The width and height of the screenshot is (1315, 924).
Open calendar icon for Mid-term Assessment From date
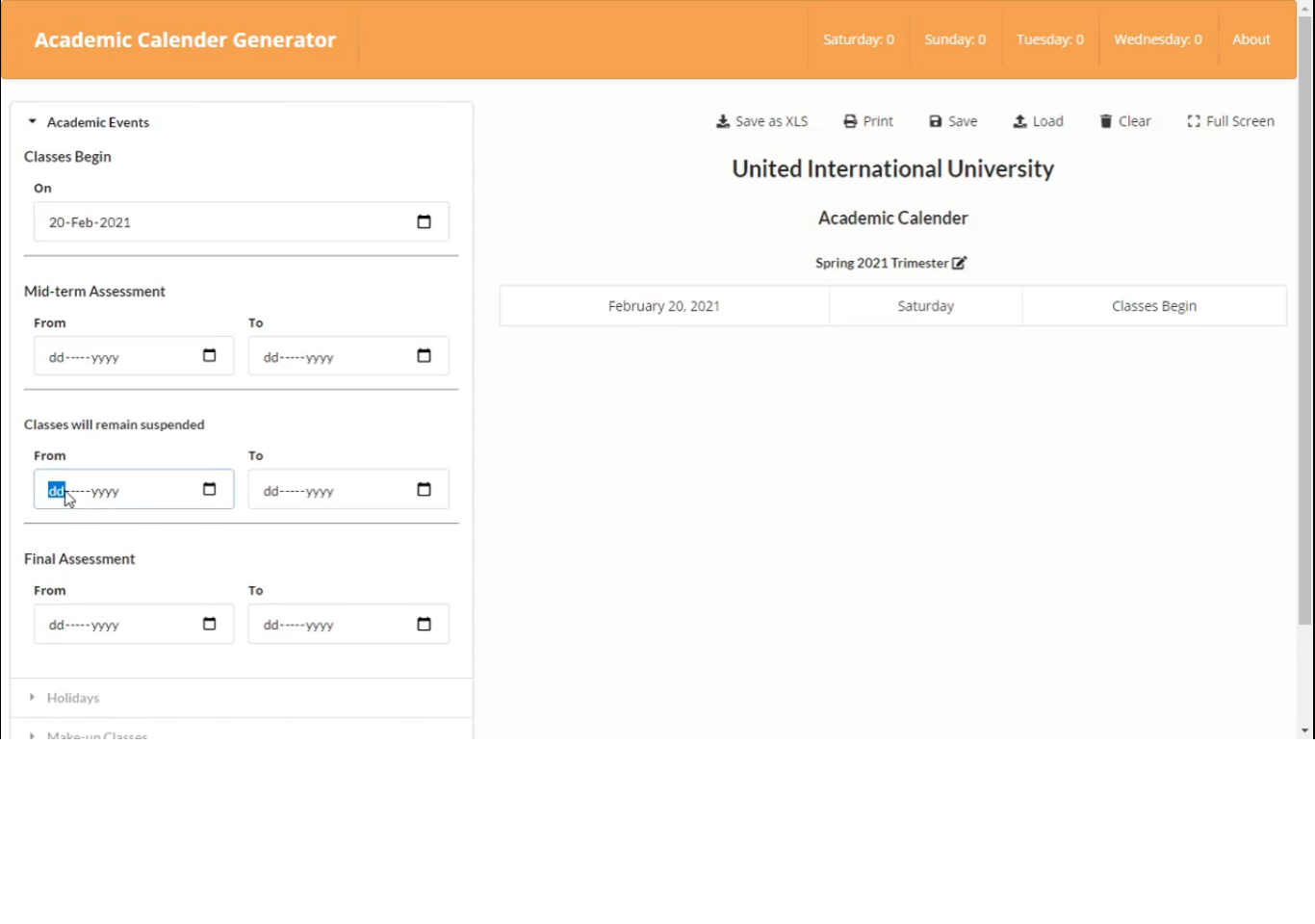click(209, 356)
